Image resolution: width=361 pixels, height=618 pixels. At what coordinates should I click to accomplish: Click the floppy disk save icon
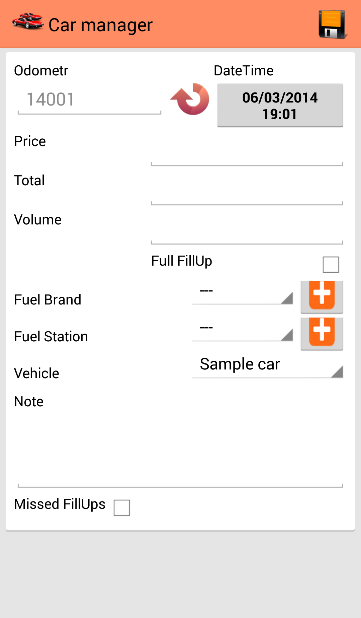tap(333, 24)
